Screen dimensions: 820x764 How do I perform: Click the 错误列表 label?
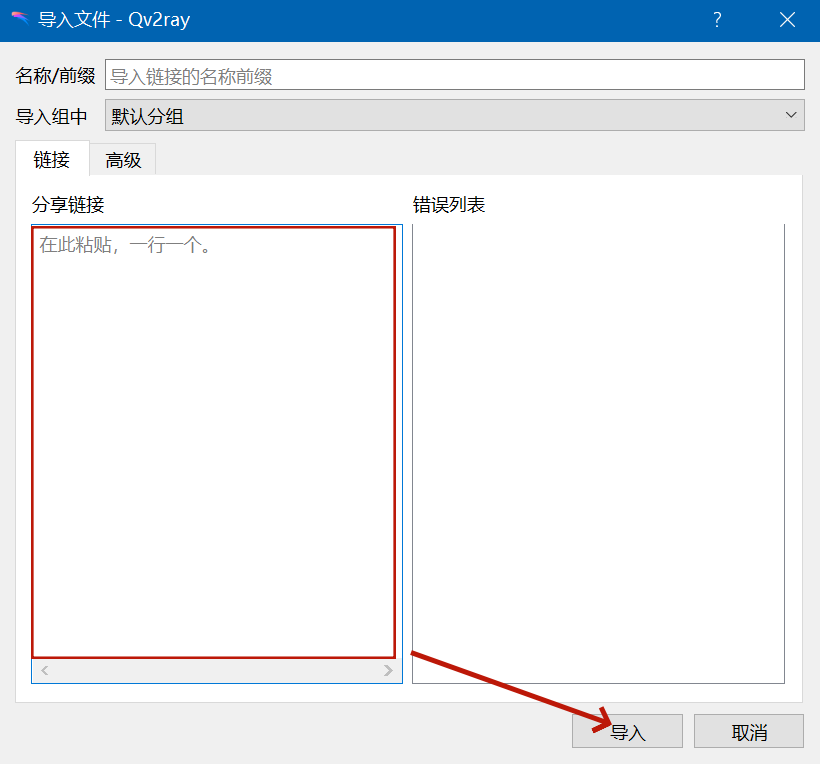pos(449,204)
